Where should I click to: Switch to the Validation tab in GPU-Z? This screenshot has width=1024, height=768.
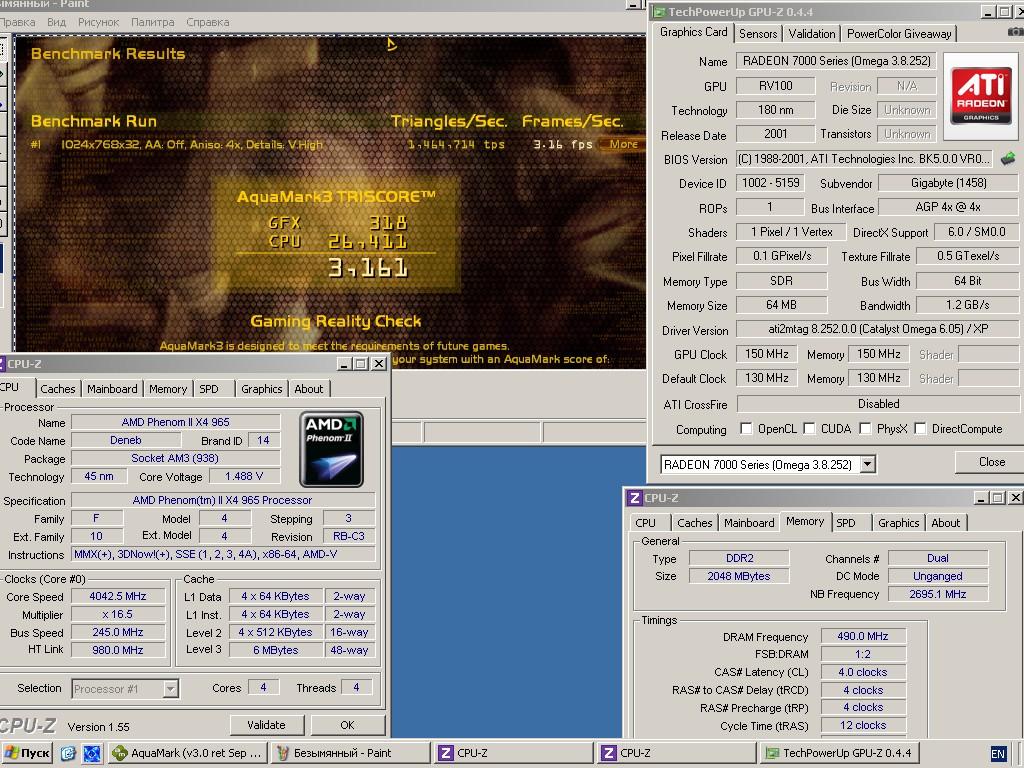tap(811, 33)
